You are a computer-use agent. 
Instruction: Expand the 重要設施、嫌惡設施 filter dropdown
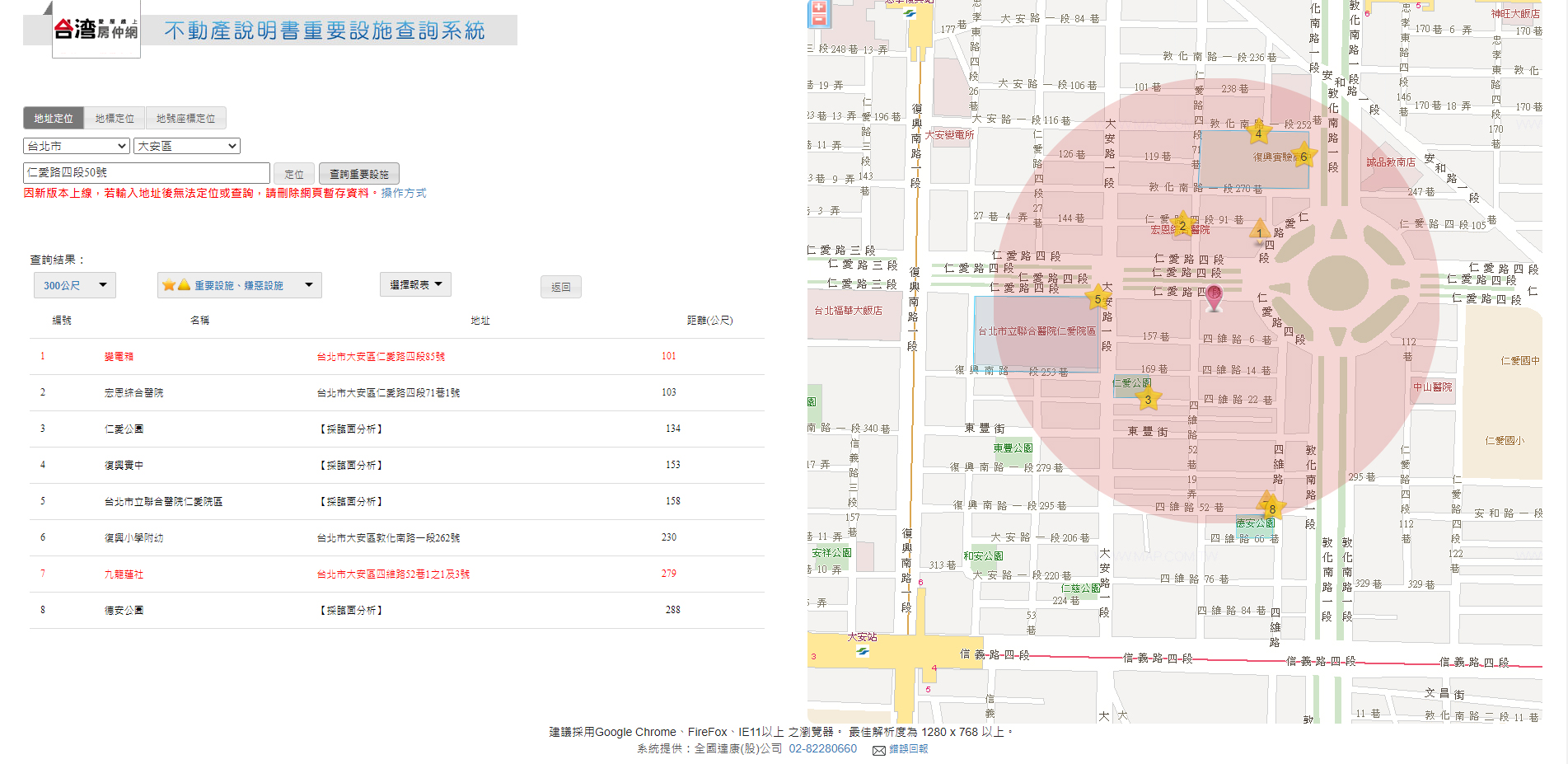[x=239, y=285]
